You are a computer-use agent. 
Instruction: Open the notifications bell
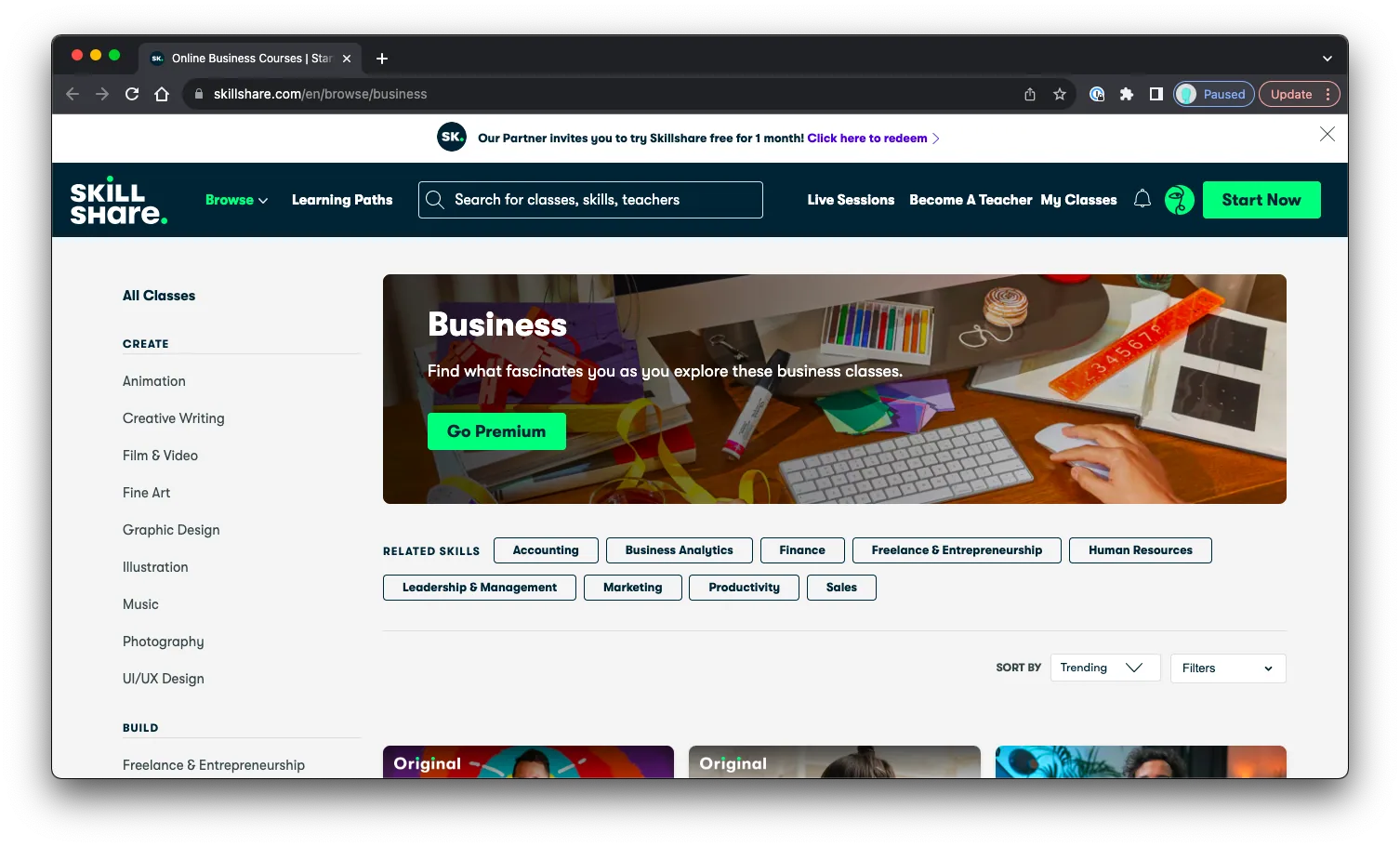(1142, 199)
